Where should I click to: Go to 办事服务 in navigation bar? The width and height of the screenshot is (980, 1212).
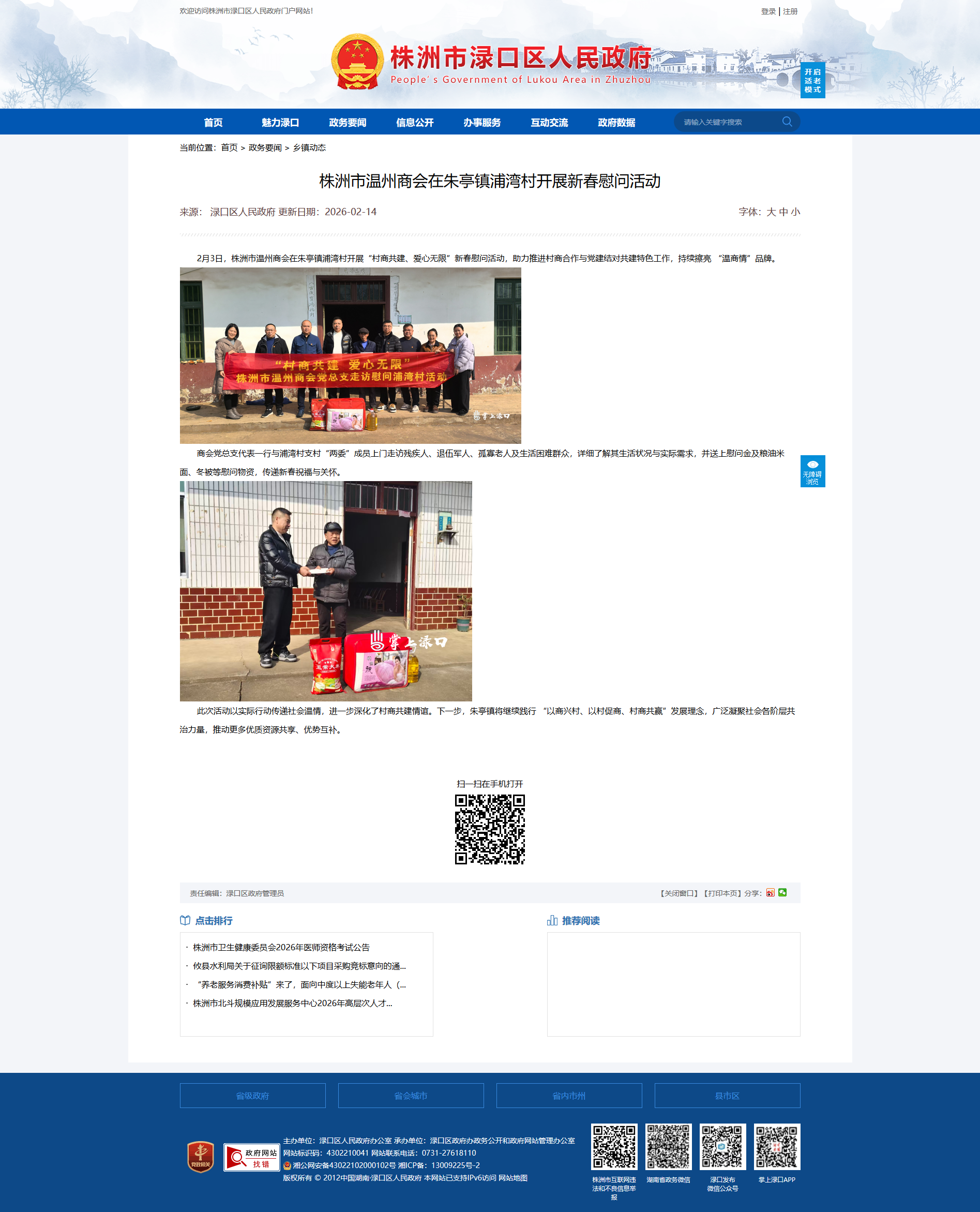pyautogui.click(x=481, y=123)
